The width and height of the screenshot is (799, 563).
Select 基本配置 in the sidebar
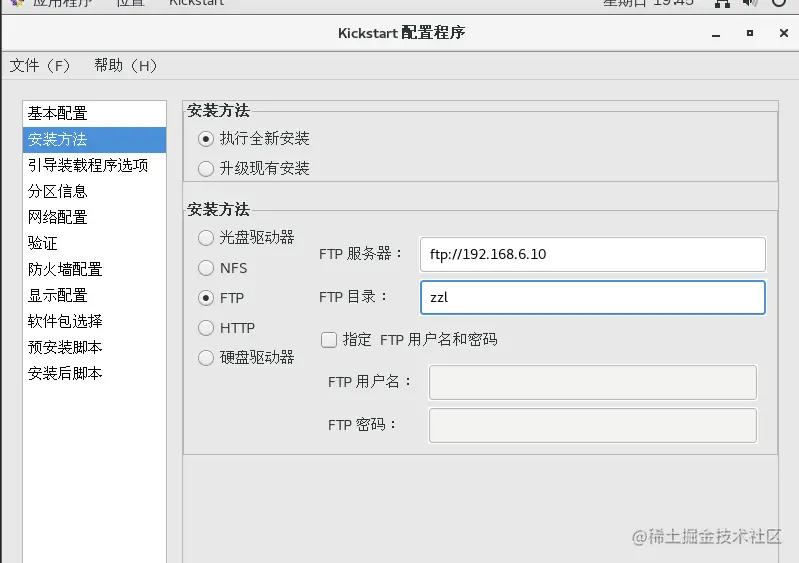pyautogui.click(x=94, y=113)
